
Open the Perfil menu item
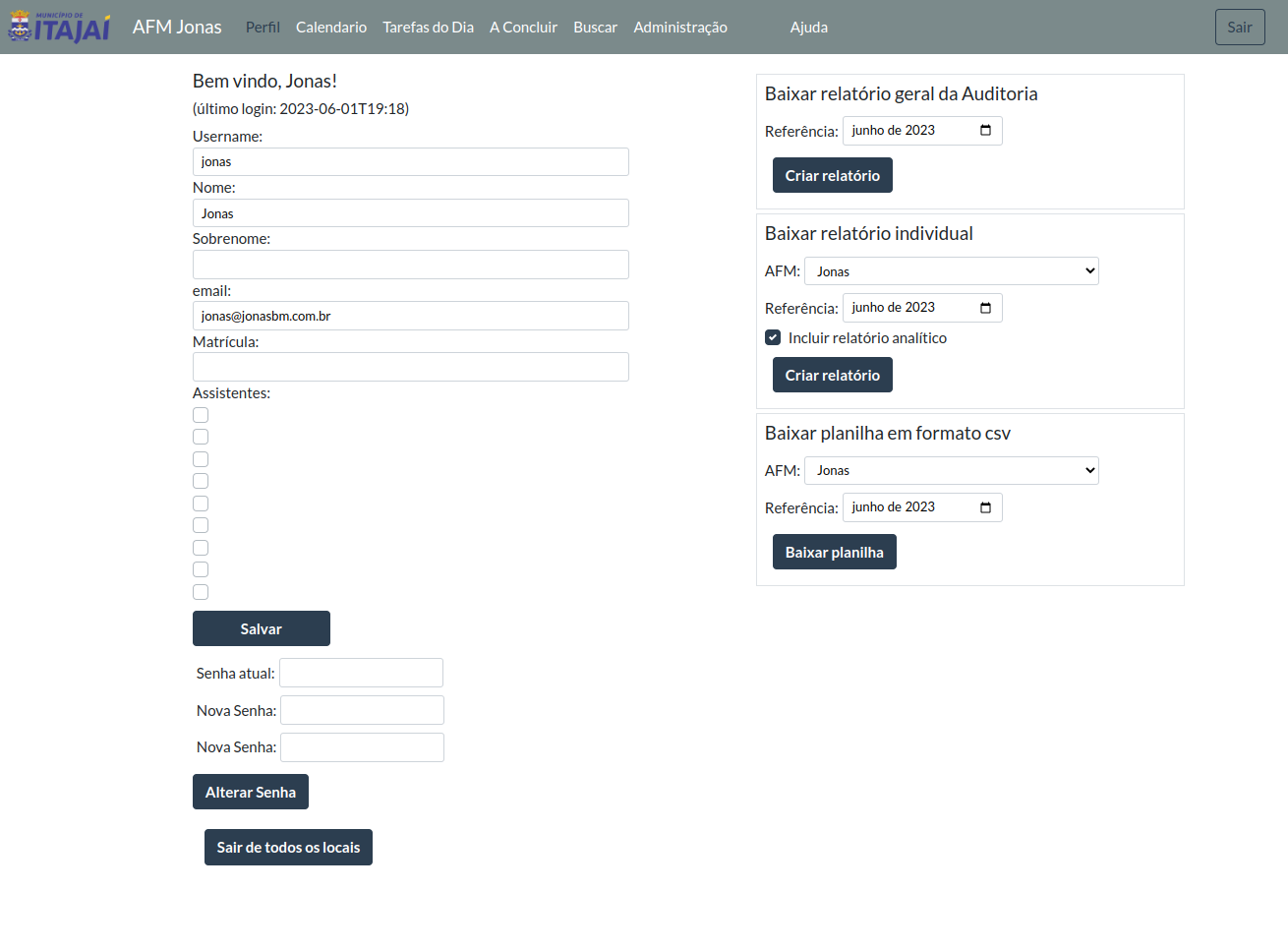point(263,28)
